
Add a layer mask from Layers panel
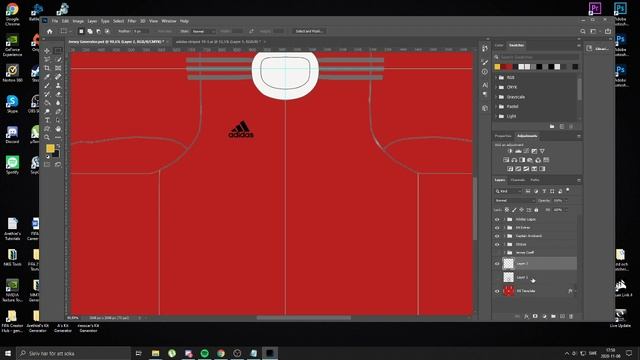535,316
